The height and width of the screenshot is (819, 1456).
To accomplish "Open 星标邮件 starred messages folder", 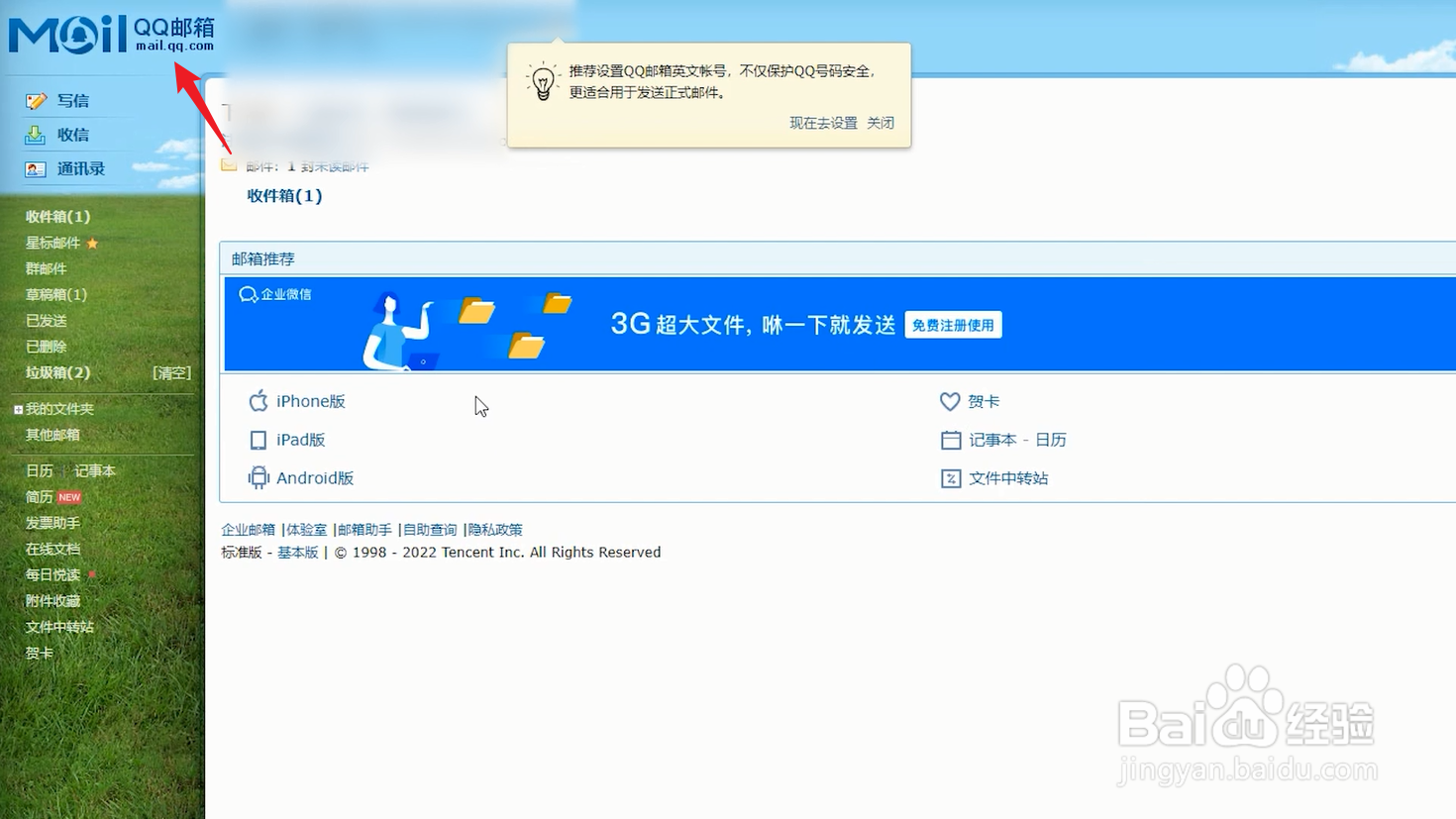I will pos(52,243).
